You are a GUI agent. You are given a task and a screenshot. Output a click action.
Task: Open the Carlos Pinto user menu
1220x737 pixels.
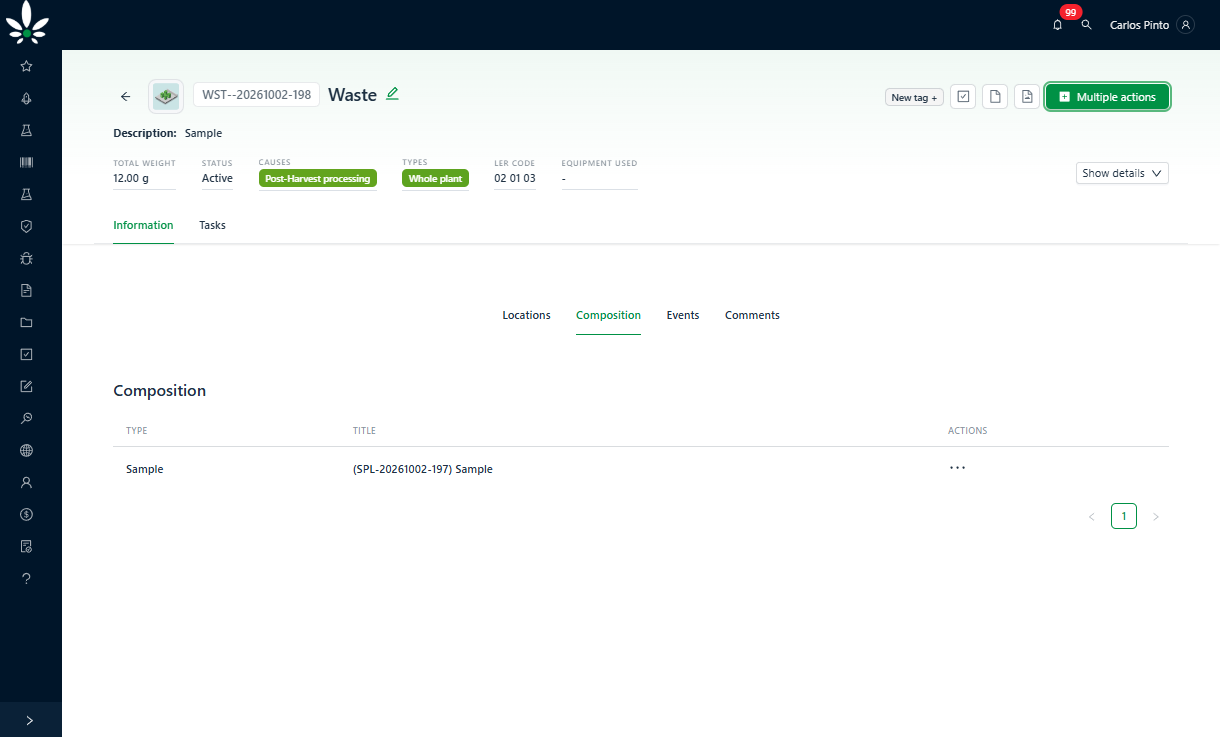point(1152,25)
